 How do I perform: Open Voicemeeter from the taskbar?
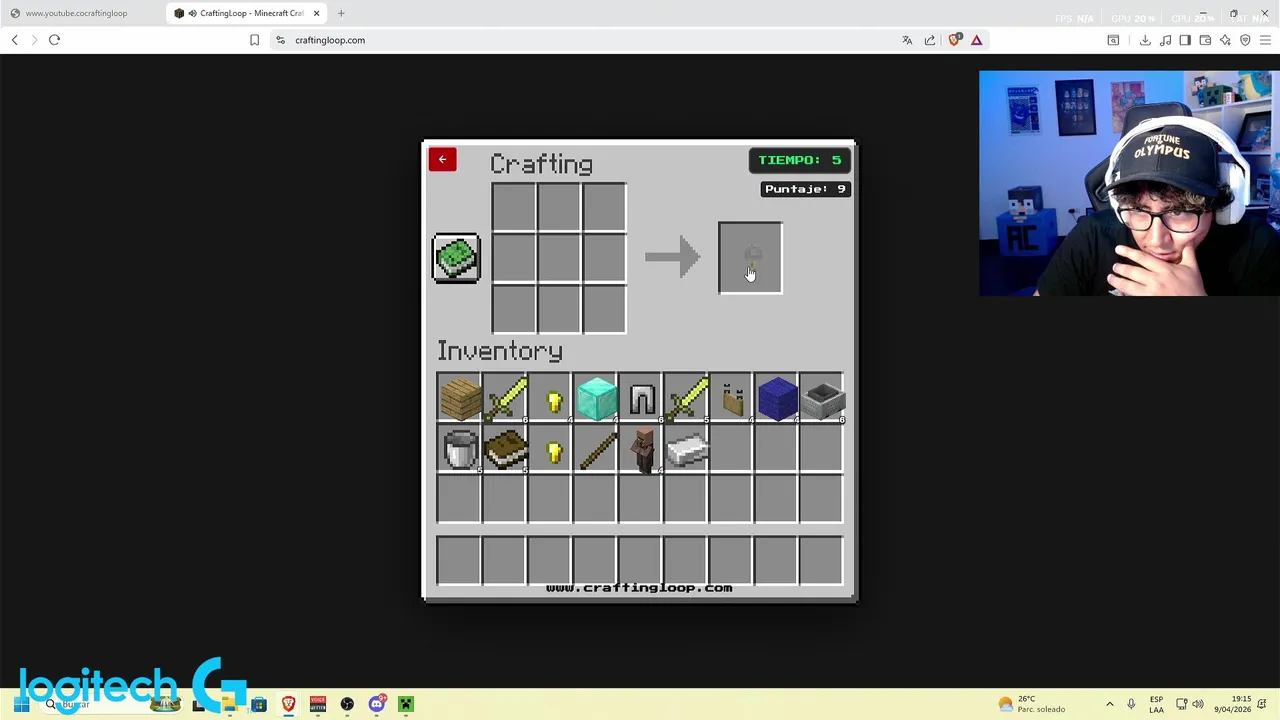(x=318, y=704)
